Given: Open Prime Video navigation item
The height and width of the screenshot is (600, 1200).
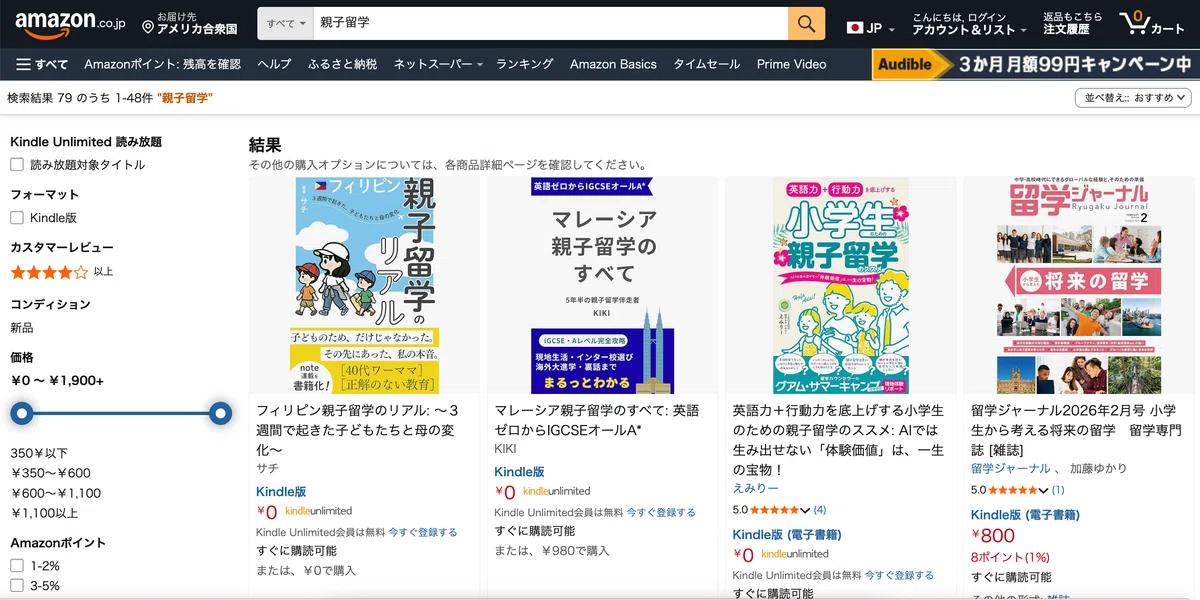Looking at the screenshot, I should [792, 64].
